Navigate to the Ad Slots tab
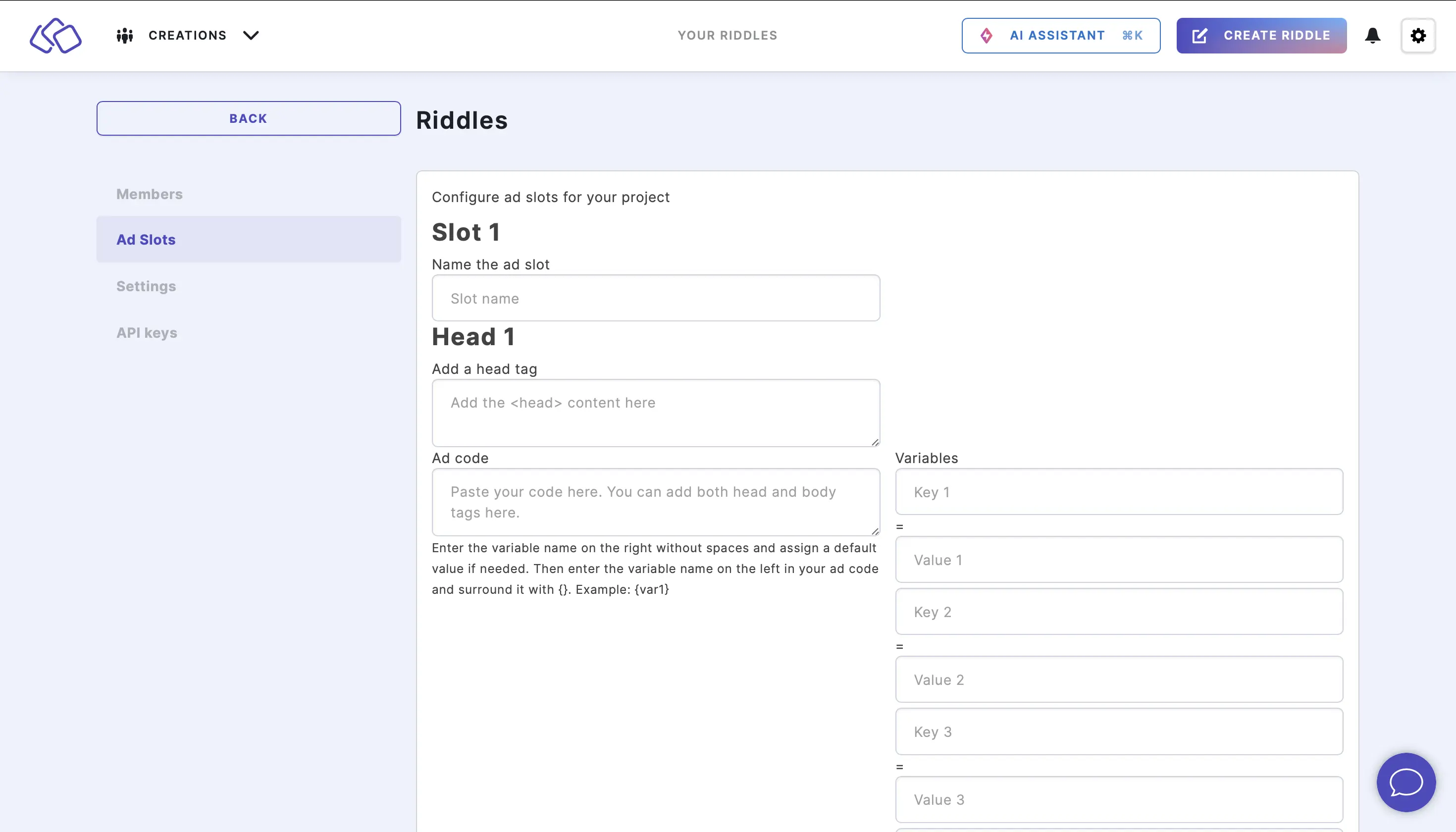Viewport: 1456px width, 832px height. 146,239
